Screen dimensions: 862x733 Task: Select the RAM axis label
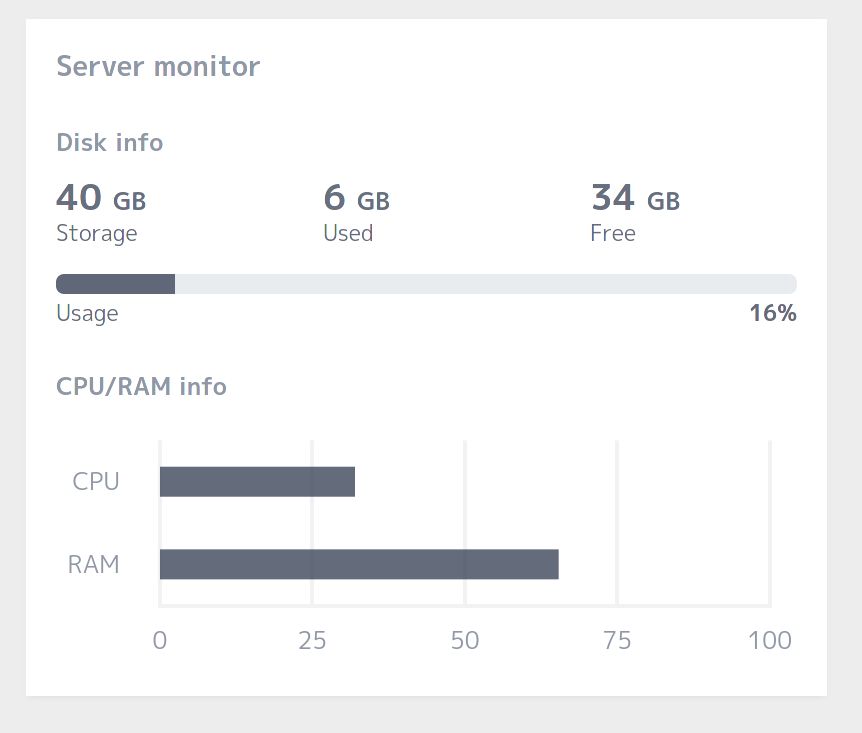[x=93, y=564]
